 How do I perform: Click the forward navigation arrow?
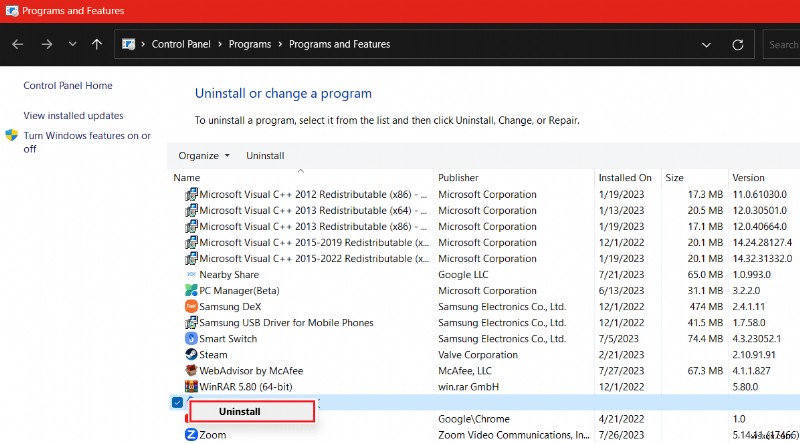click(x=47, y=44)
